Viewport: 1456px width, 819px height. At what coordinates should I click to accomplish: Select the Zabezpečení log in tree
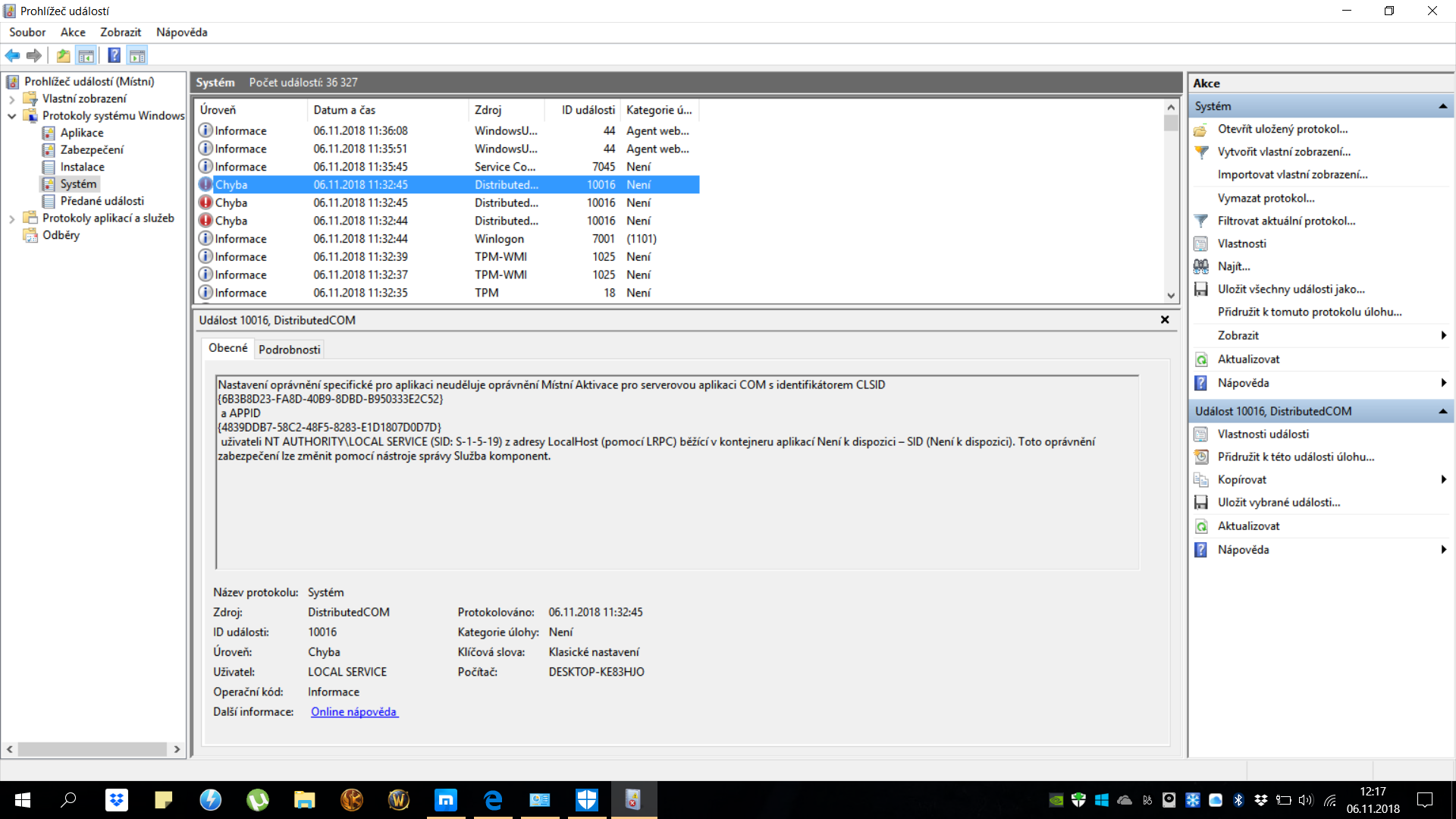pos(92,149)
